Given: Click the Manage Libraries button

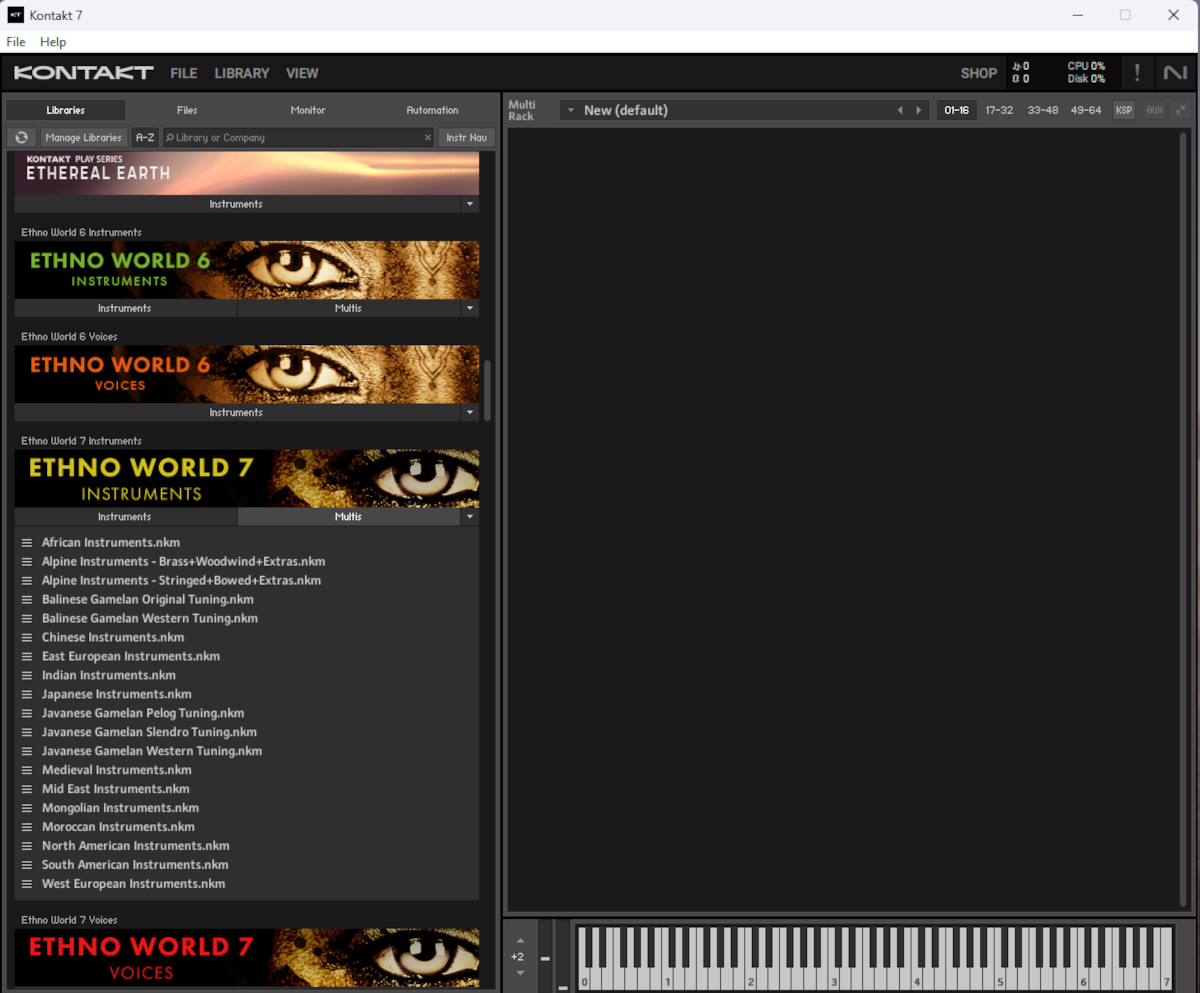Looking at the screenshot, I should [84, 138].
